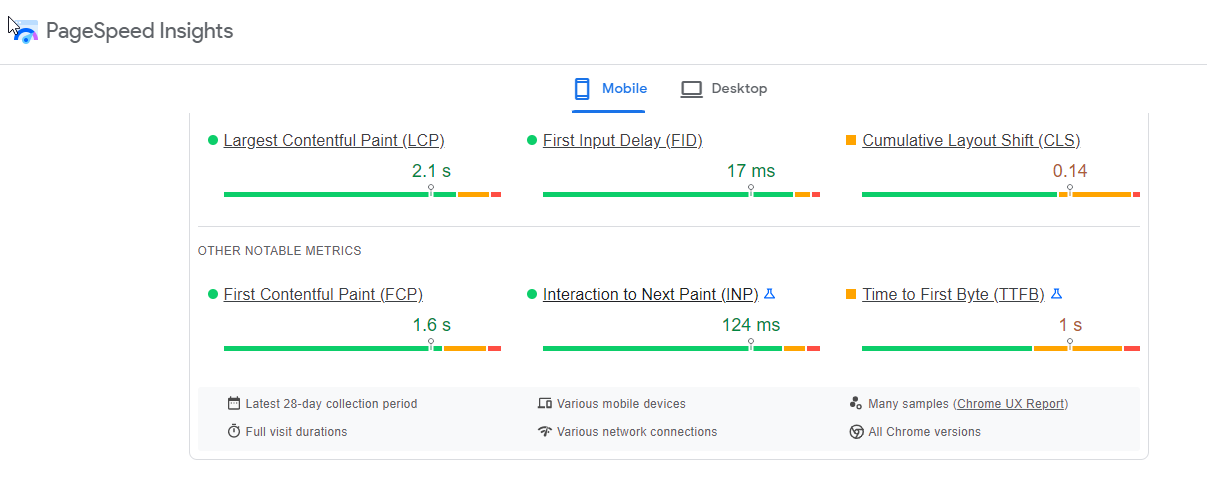This screenshot has height=488, width=1207.
Task: Click the Various network connections text
Action: (637, 432)
